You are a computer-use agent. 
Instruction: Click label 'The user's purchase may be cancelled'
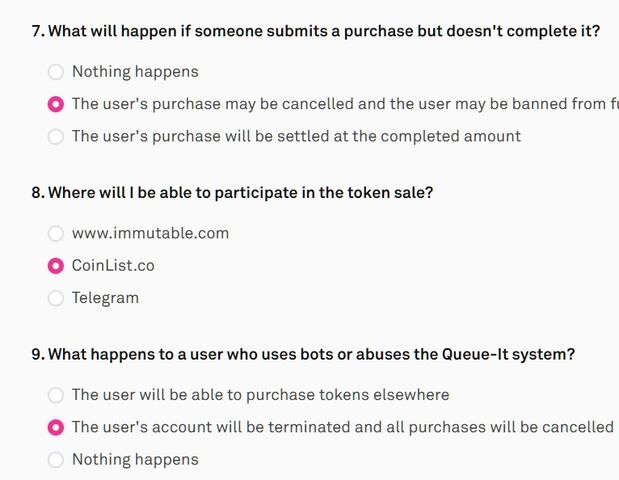[x=345, y=104]
